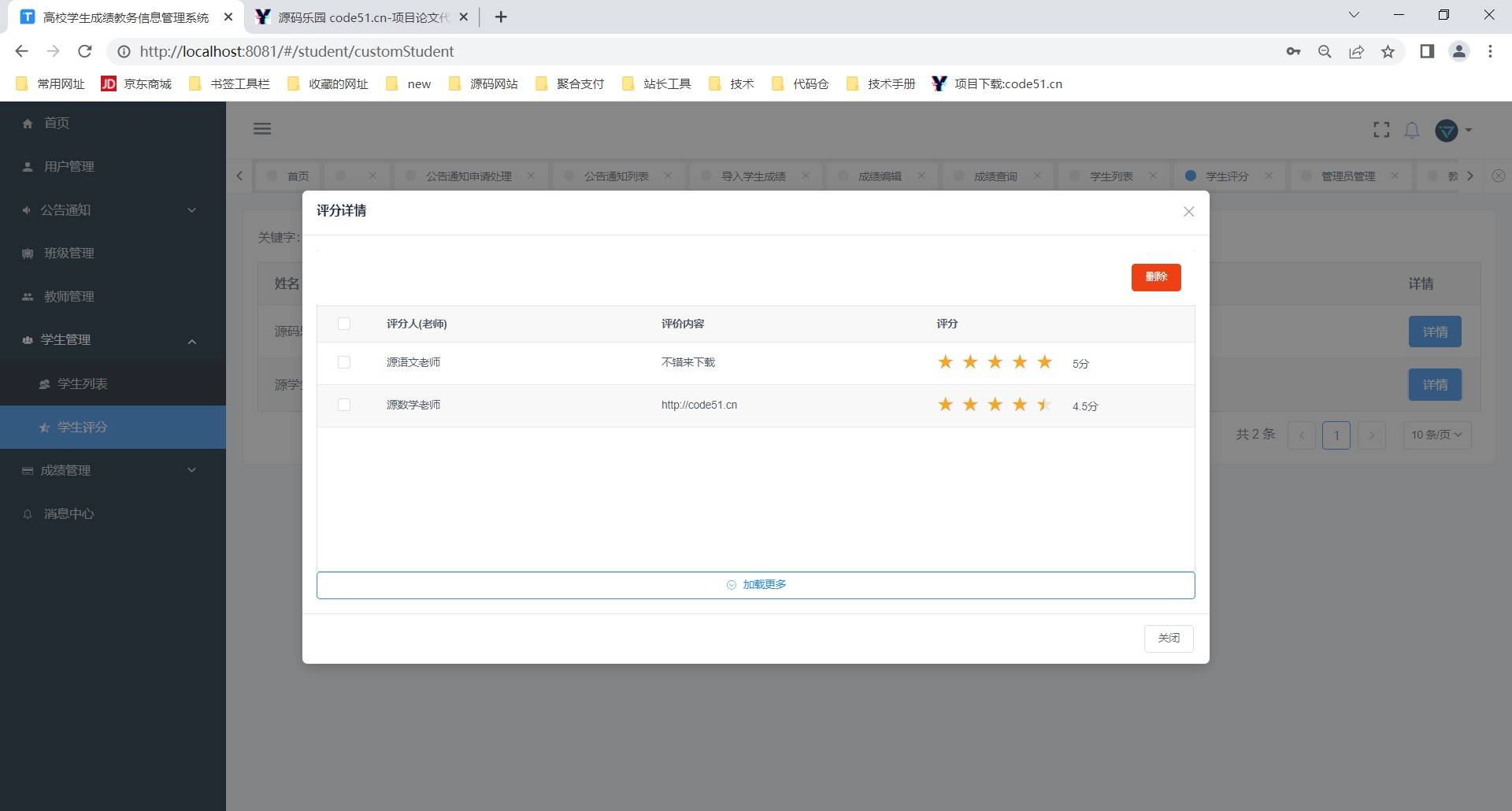Check the select-all checkbox in the header
The image size is (1512, 811).
343,323
